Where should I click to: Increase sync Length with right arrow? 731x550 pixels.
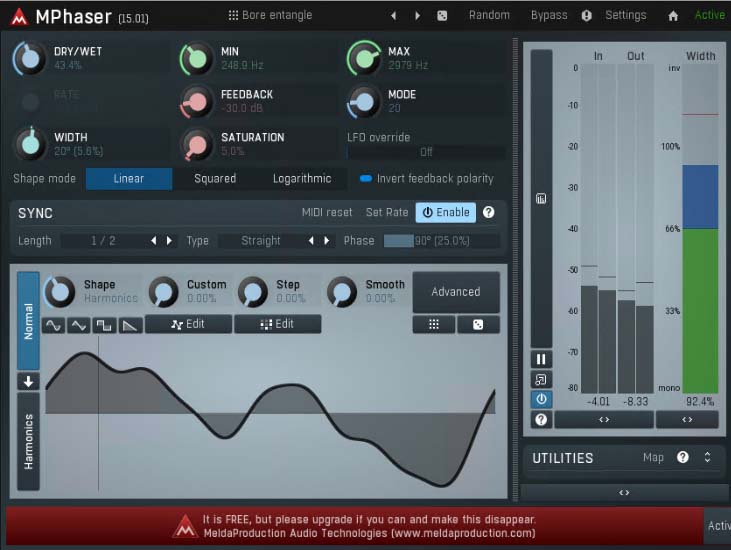pos(169,241)
